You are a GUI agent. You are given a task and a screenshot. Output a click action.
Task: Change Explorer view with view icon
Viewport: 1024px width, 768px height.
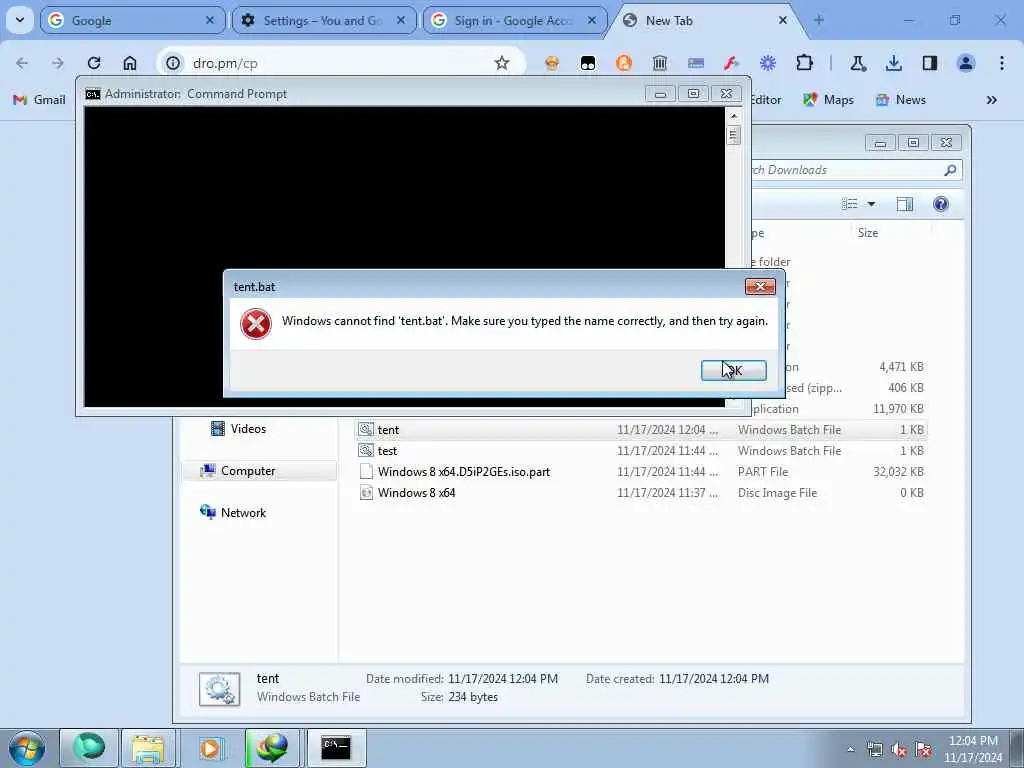(850, 204)
